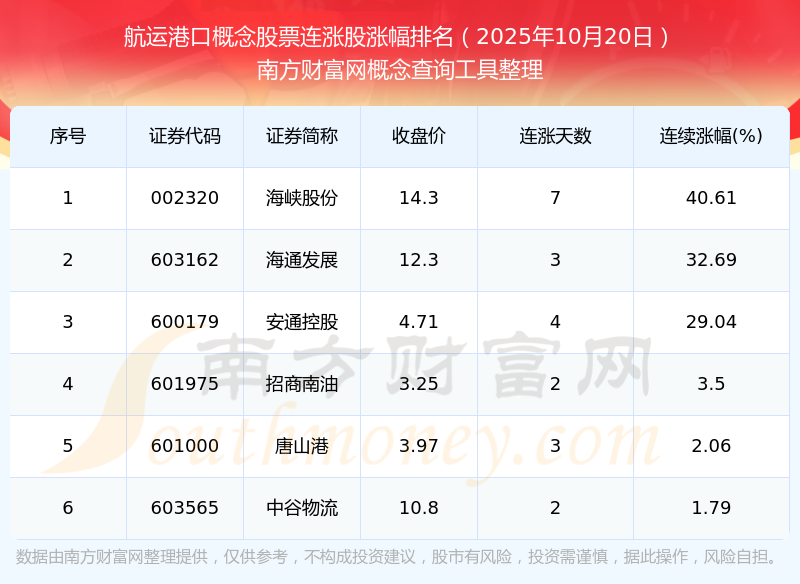
Task: Click stock name 招商南油
Action: pyautogui.click(x=302, y=384)
